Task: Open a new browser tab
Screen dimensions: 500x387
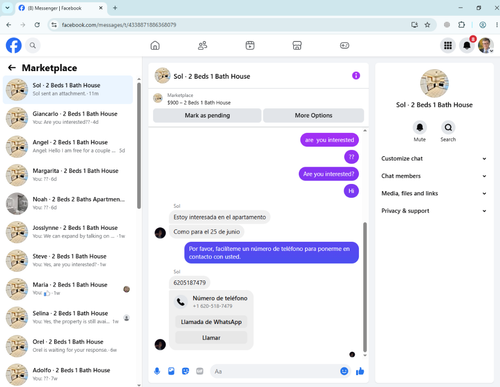Action: pyautogui.click(x=115, y=8)
